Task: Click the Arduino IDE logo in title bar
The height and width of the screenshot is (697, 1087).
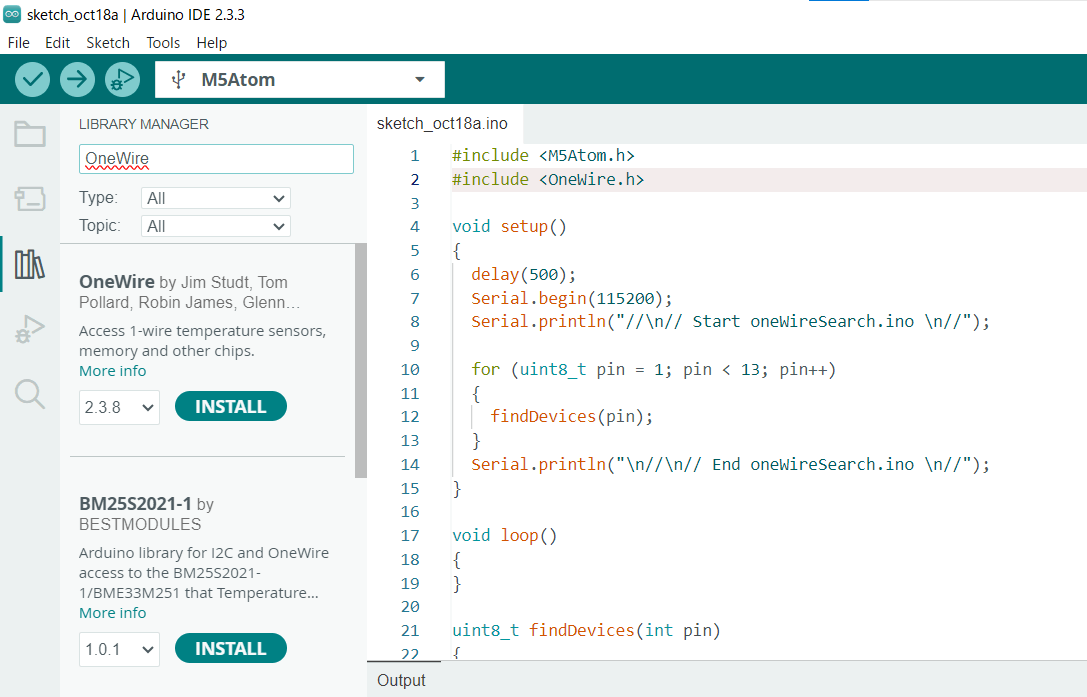Action: click(12, 14)
